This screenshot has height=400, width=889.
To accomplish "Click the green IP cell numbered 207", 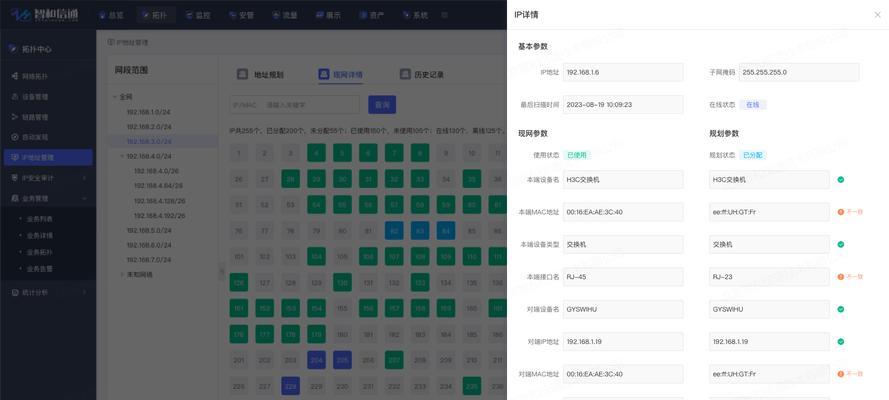I will [x=394, y=360].
